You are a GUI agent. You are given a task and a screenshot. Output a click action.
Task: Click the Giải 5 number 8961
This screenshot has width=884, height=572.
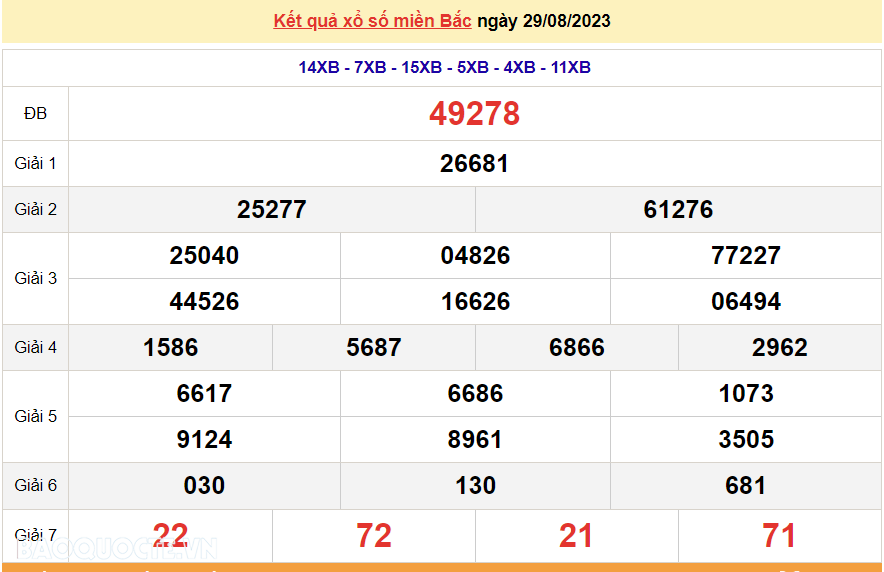click(x=475, y=439)
